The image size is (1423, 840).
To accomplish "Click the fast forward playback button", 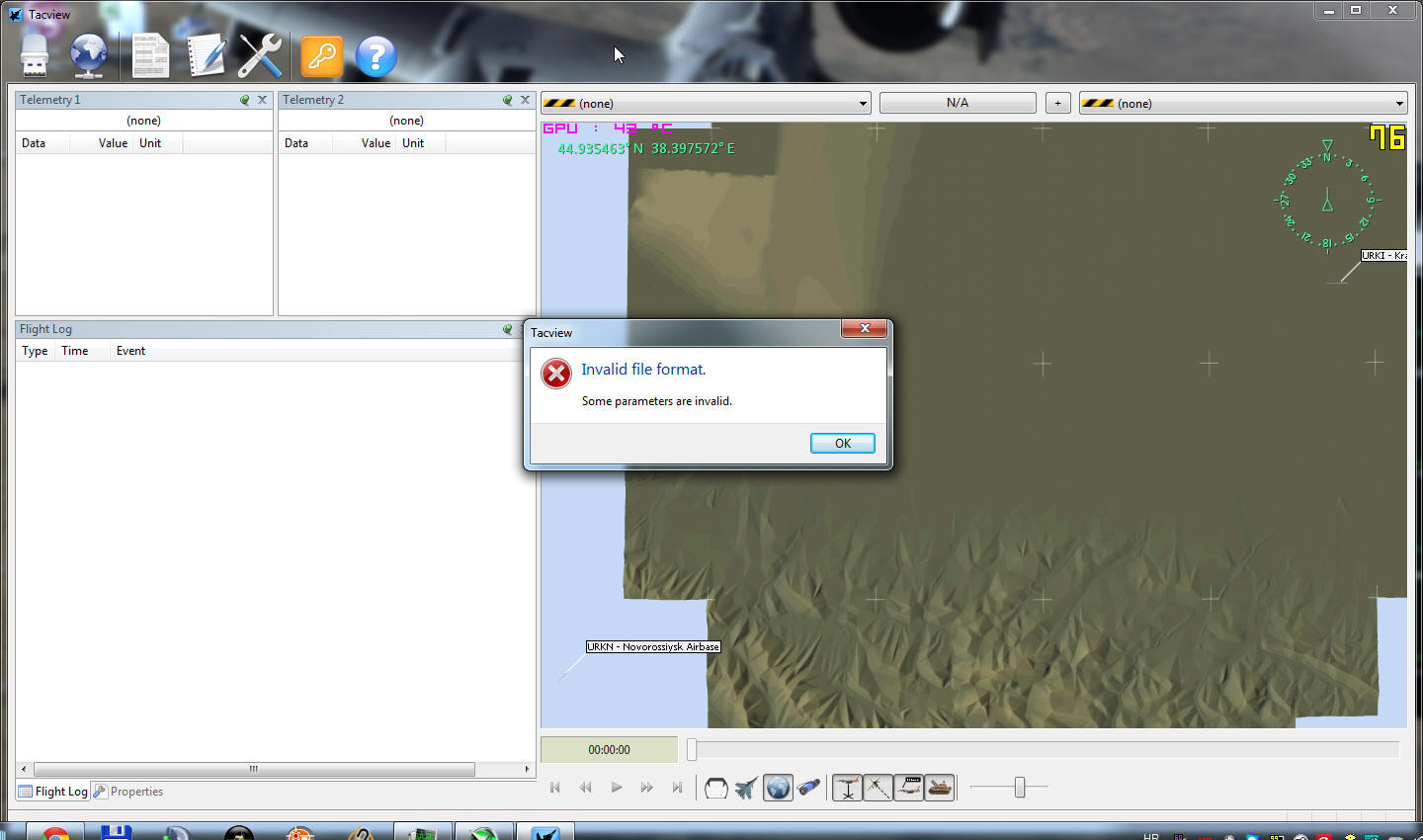I will point(647,788).
